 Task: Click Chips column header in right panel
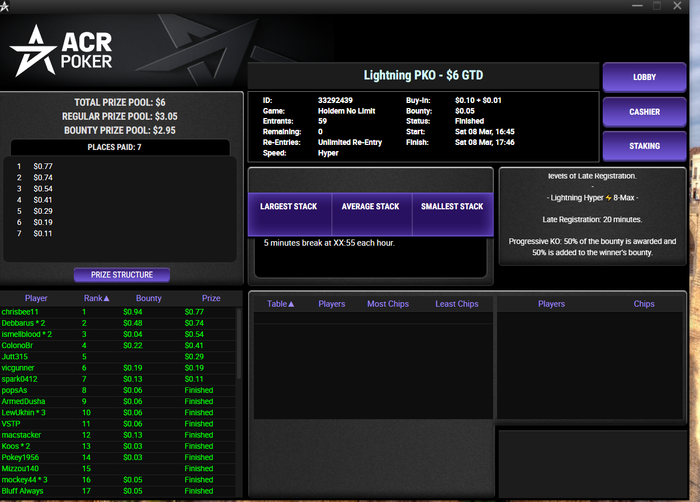[x=644, y=304]
